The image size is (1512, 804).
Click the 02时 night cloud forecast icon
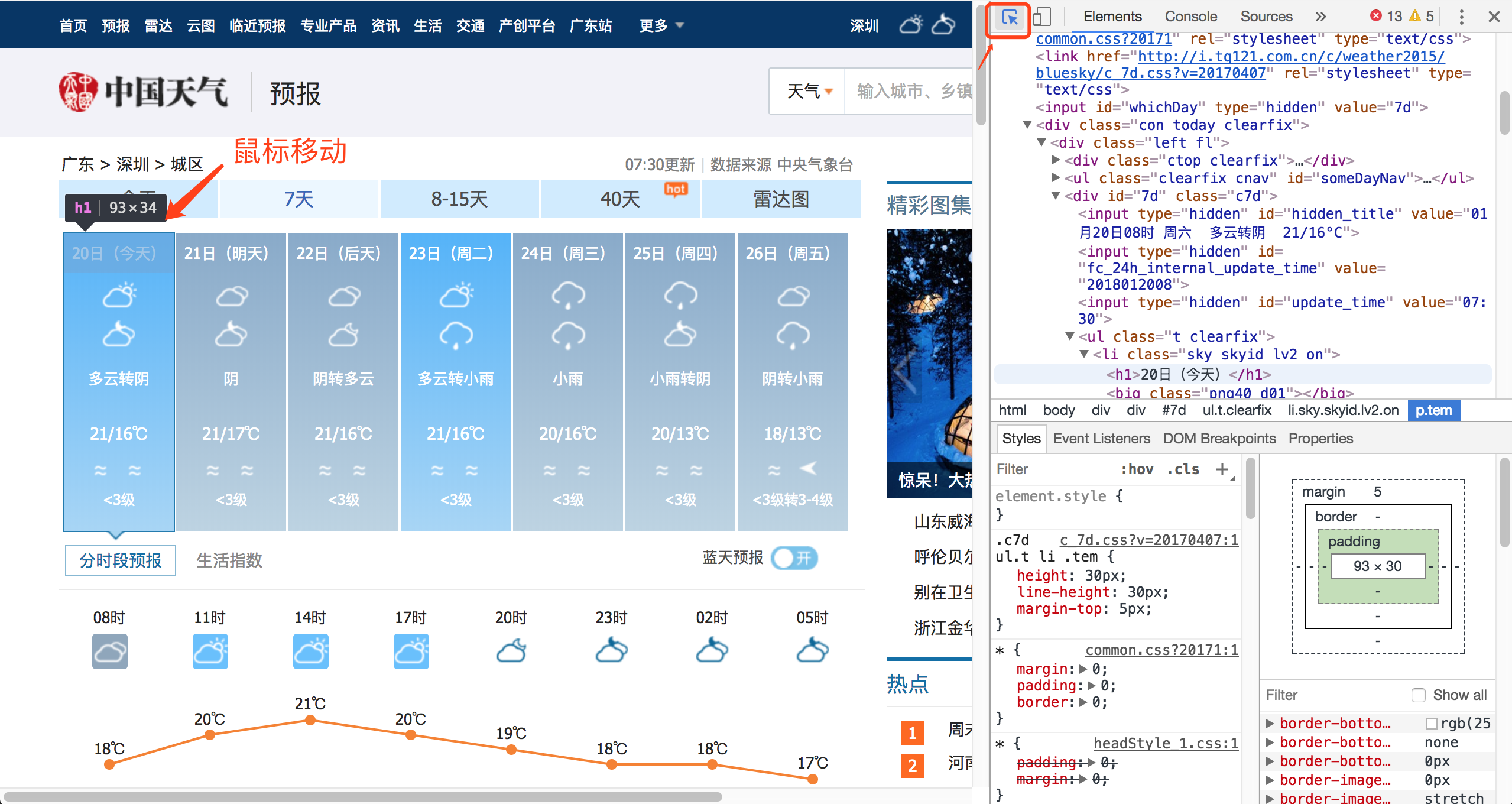click(x=713, y=651)
